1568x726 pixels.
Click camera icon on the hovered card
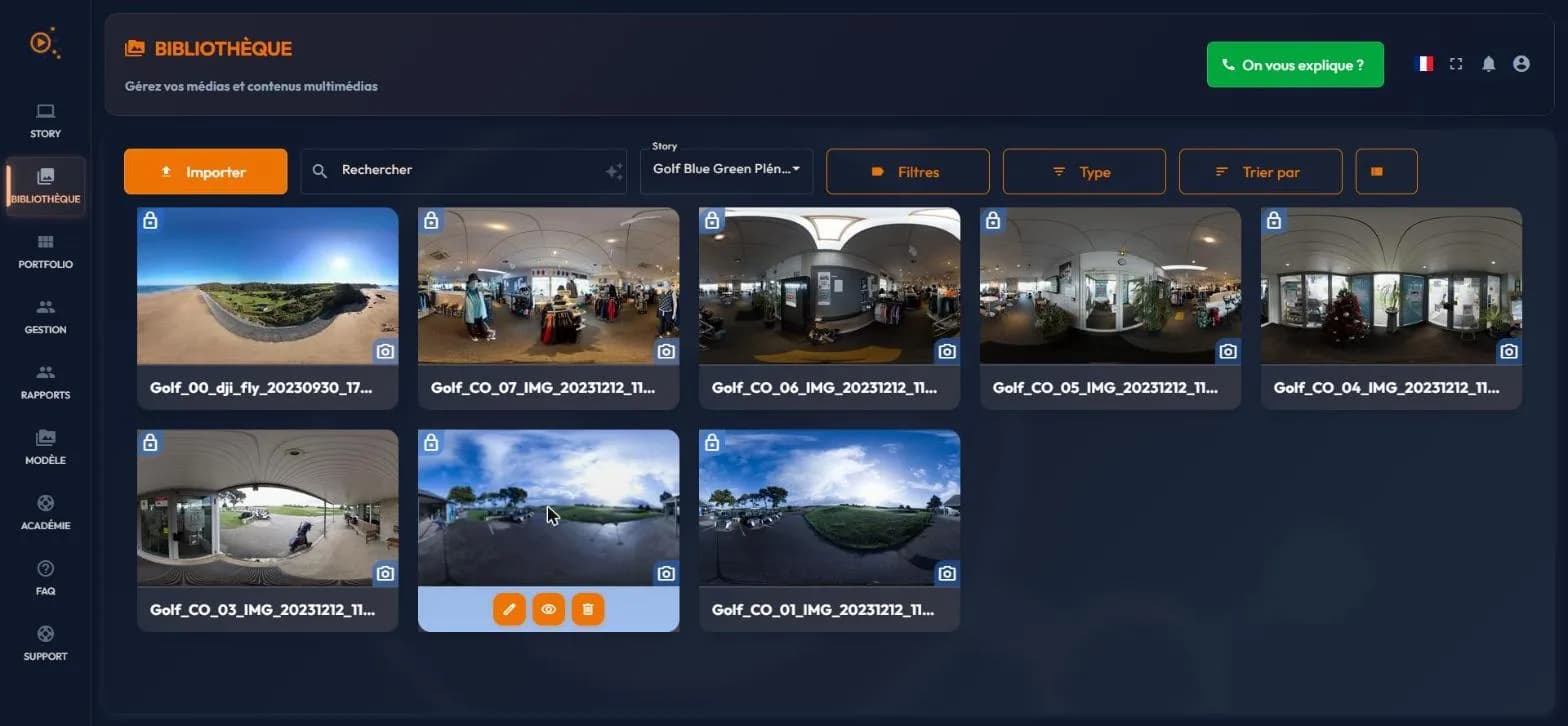(666, 573)
